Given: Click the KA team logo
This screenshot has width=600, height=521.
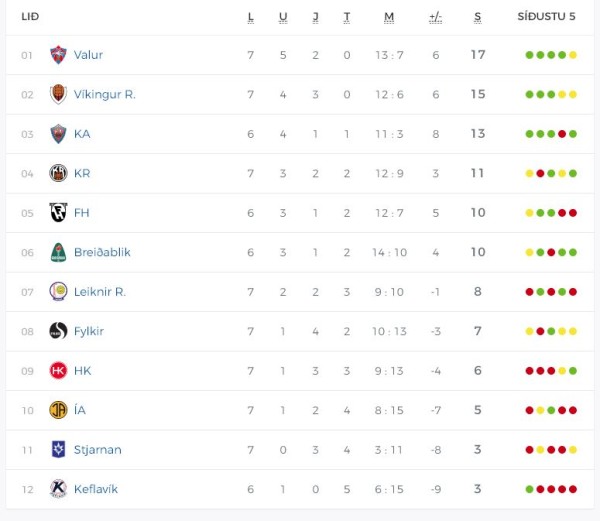Looking at the screenshot, I should pyautogui.click(x=58, y=134).
